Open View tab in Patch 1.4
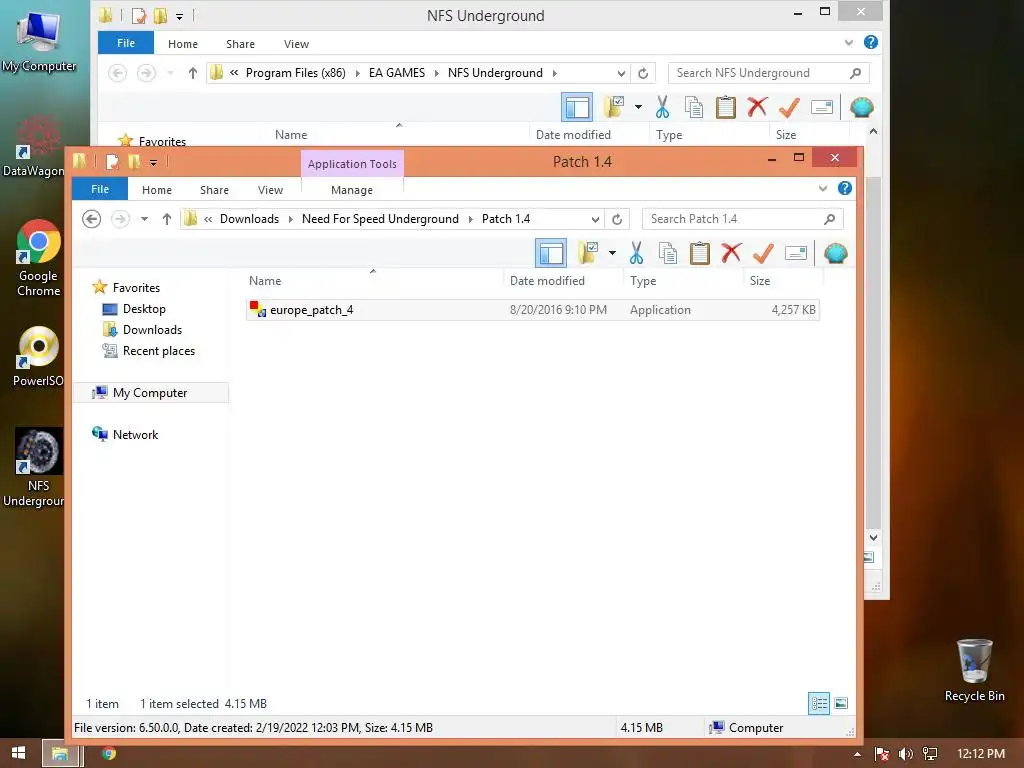 [x=270, y=190]
